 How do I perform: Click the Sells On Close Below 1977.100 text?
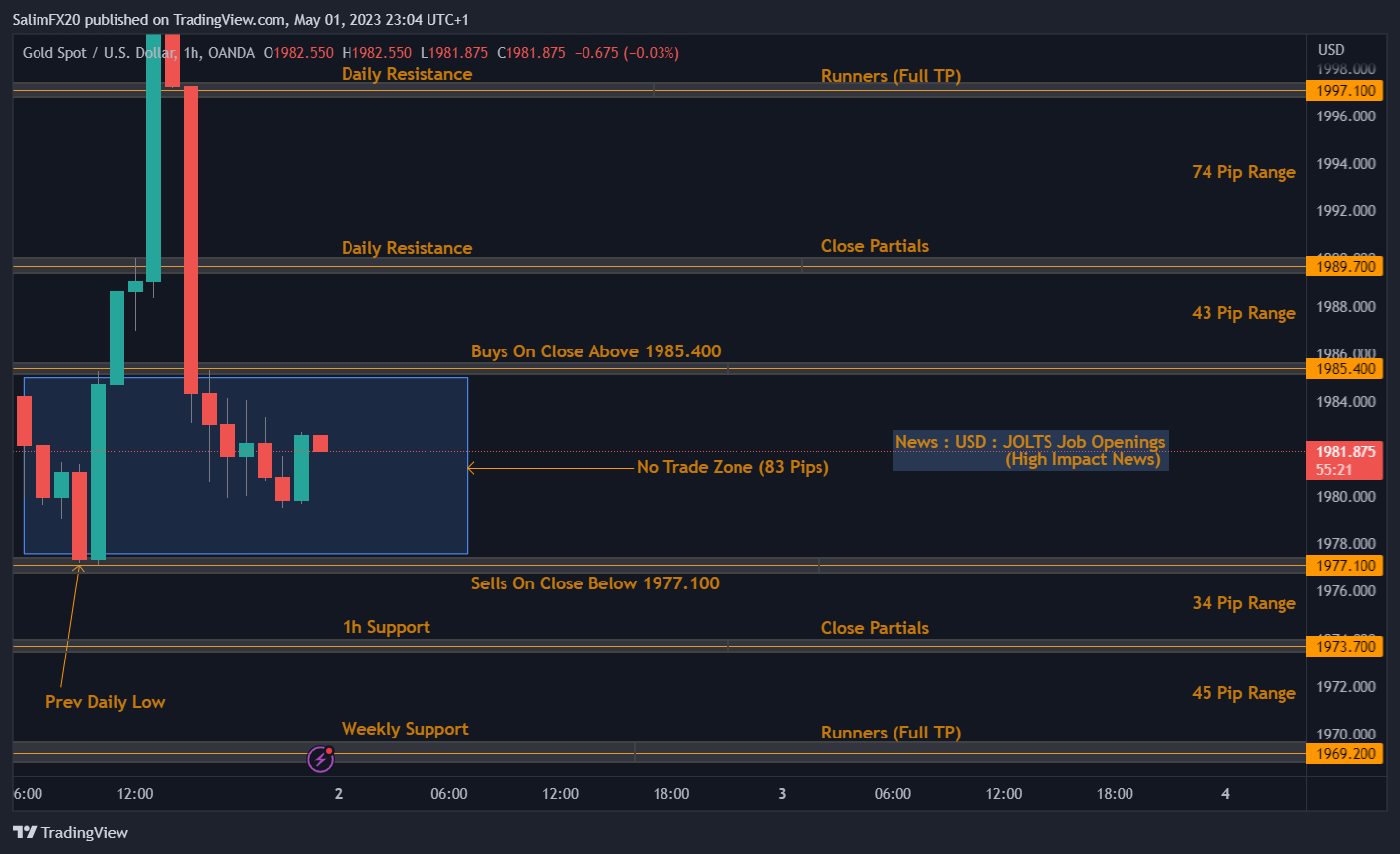pos(594,583)
